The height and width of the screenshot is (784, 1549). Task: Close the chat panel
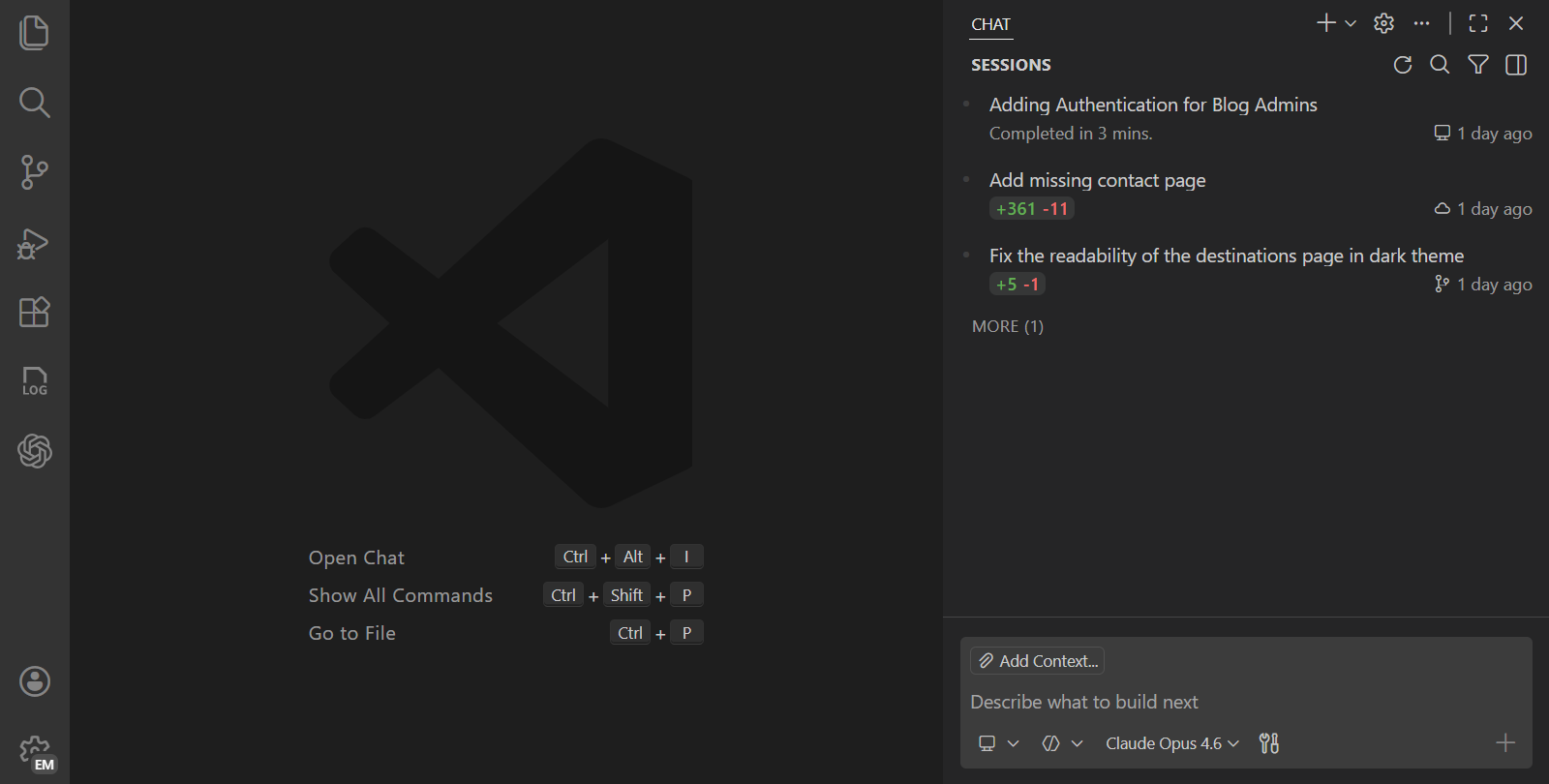point(1516,23)
